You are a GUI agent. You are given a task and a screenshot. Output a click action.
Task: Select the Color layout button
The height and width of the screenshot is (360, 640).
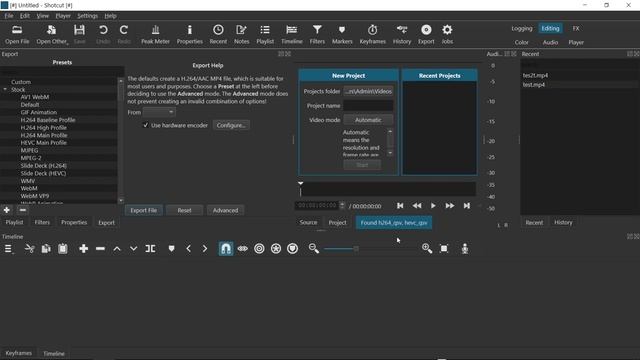(521, 42)
